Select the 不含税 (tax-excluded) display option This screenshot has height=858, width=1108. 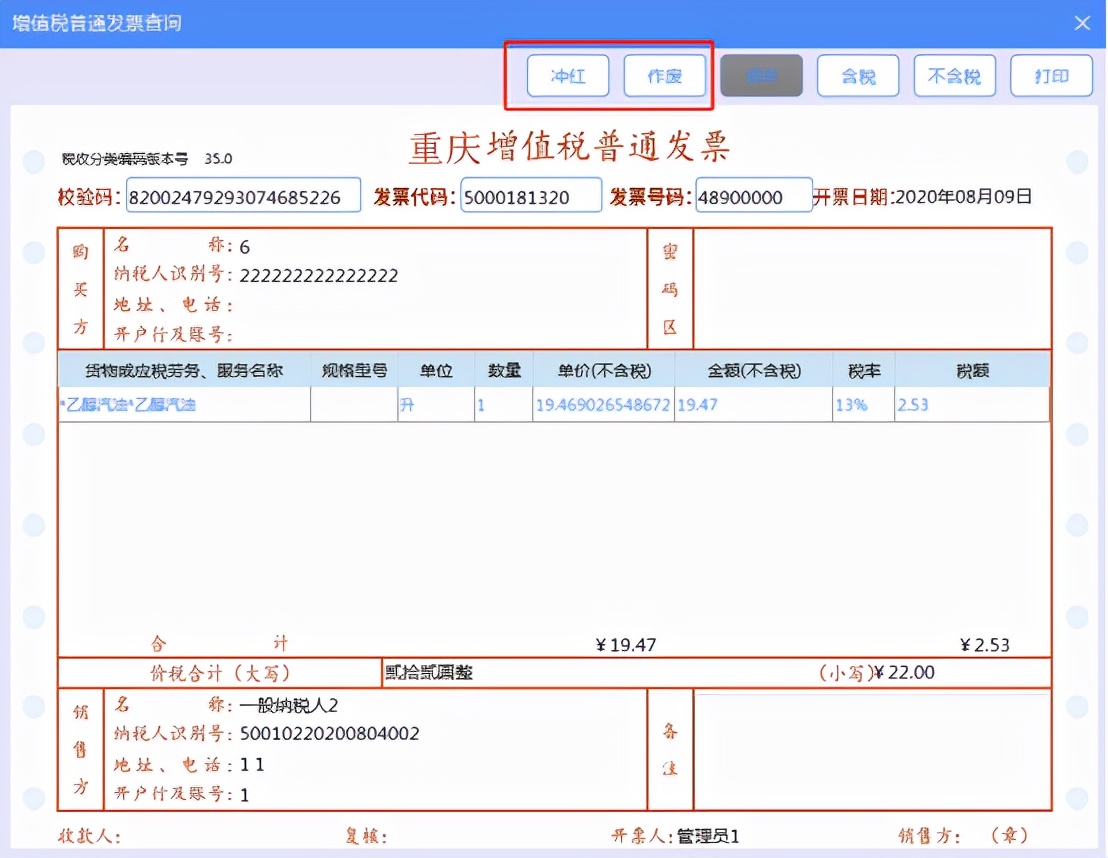[954, 75]
